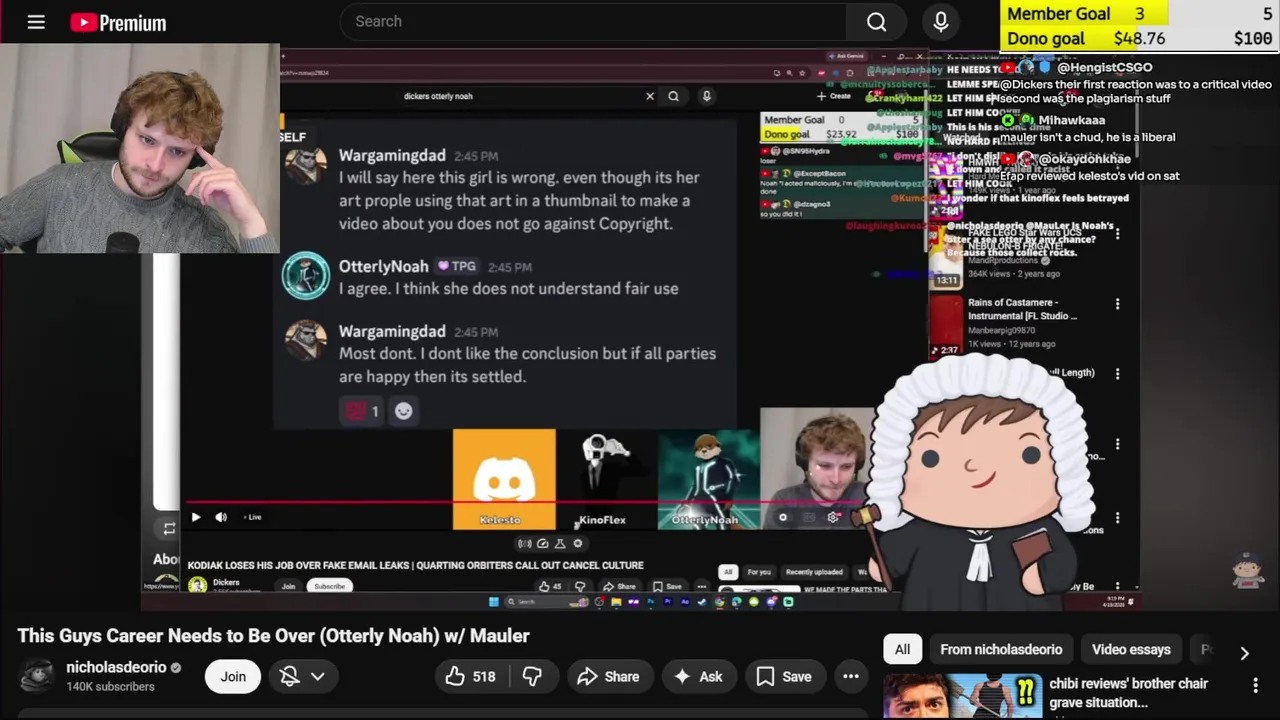Image resolution: width=1280 pixels, height=720 pixels.
Task: Toggle the notification bell for nicholasdeorio
Action: (289, 676)
